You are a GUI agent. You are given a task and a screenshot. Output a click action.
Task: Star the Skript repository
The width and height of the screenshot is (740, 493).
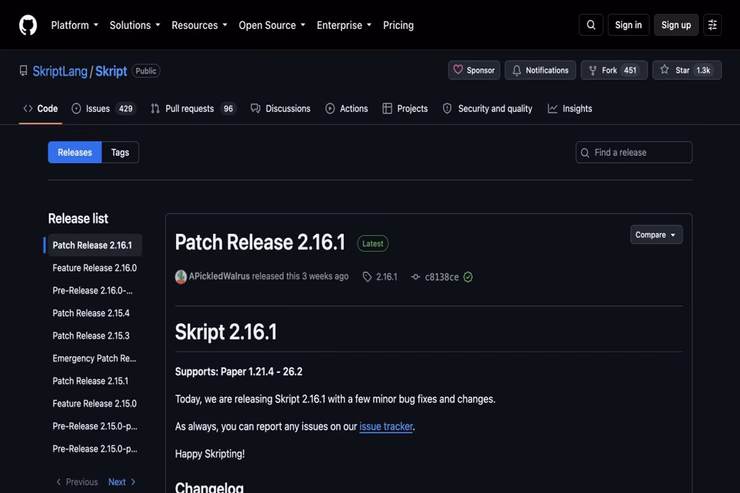coord(687,70)
